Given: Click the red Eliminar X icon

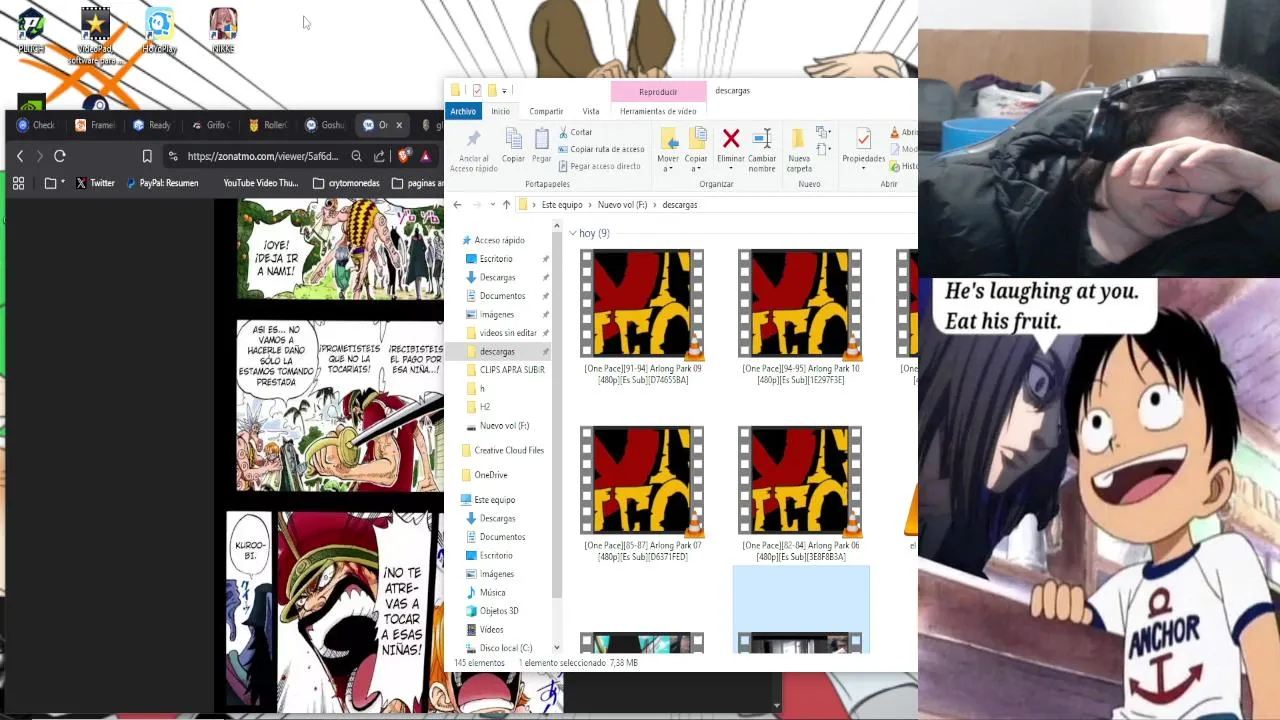Looking at the screenshot, I should point(731,139).
